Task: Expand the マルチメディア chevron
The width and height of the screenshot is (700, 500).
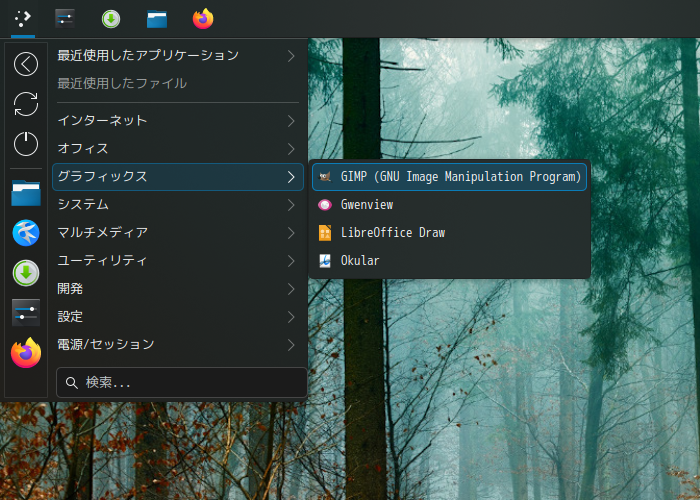Action: point(291,233)
